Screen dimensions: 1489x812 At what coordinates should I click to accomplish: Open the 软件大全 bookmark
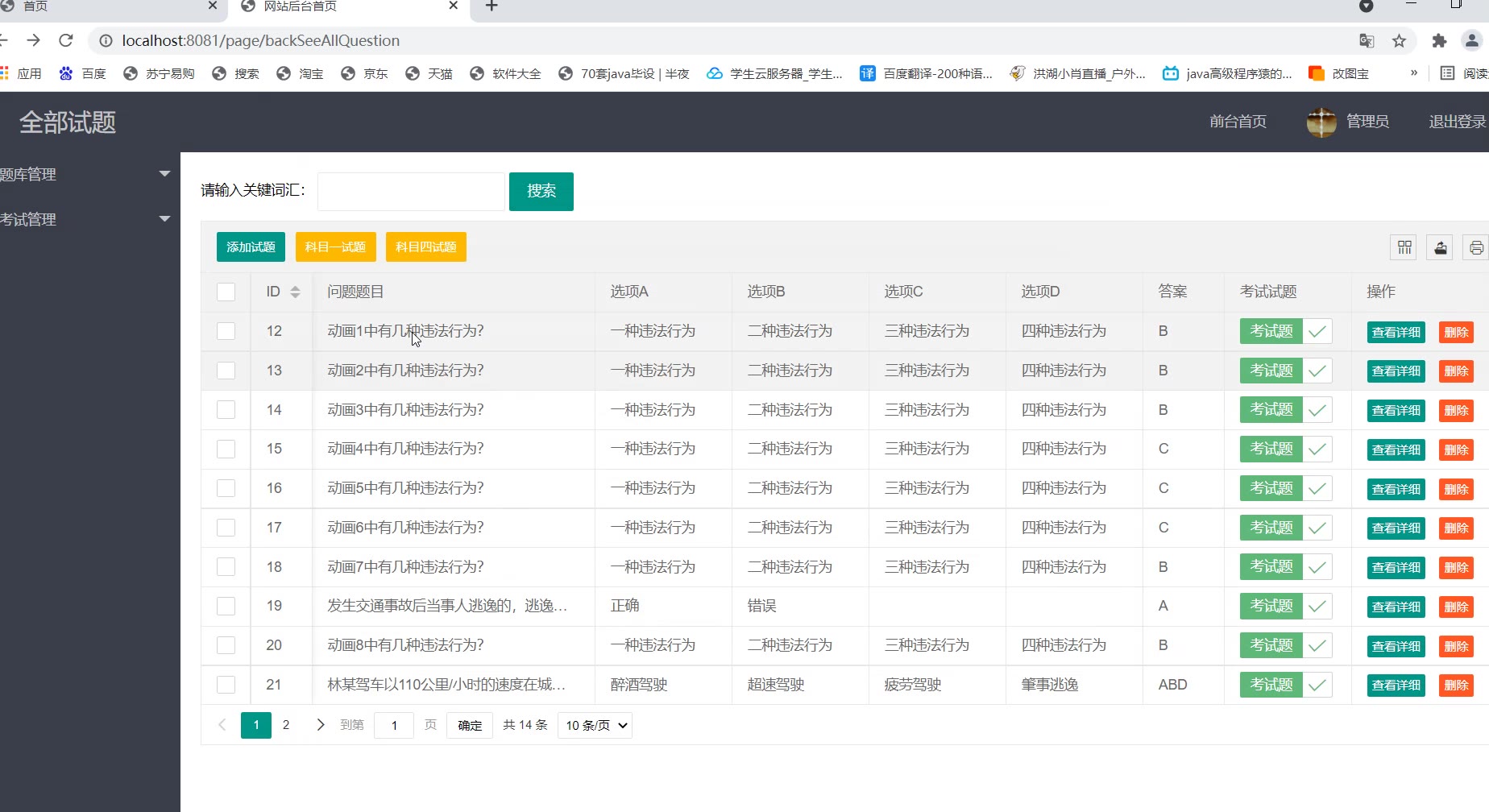[x=505, y=73]
